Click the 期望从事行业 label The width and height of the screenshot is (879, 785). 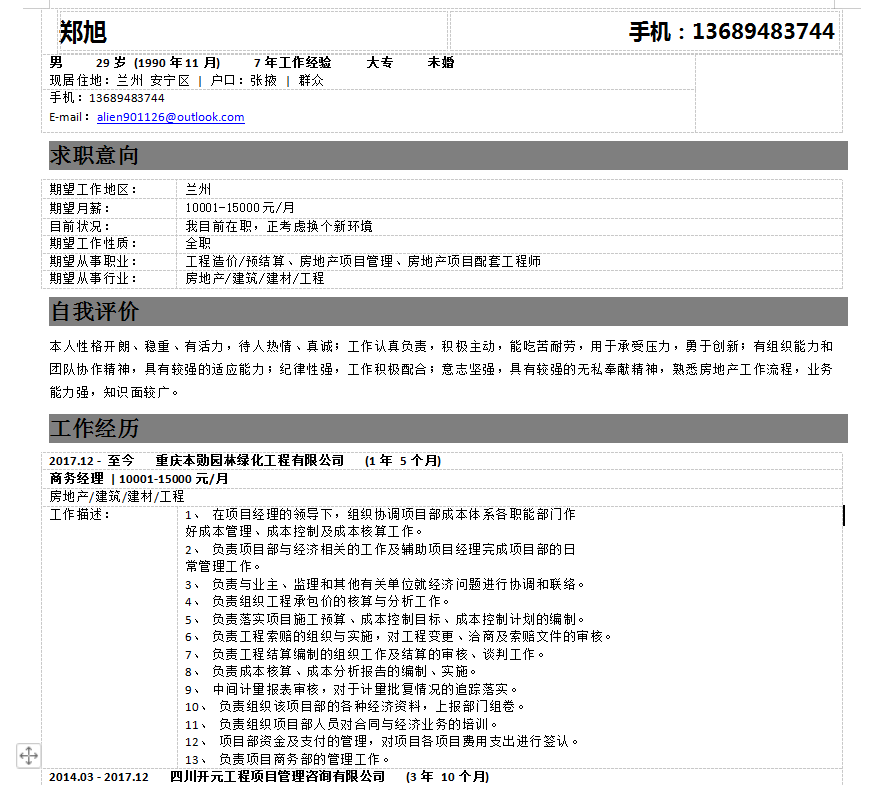coord(93,279)
